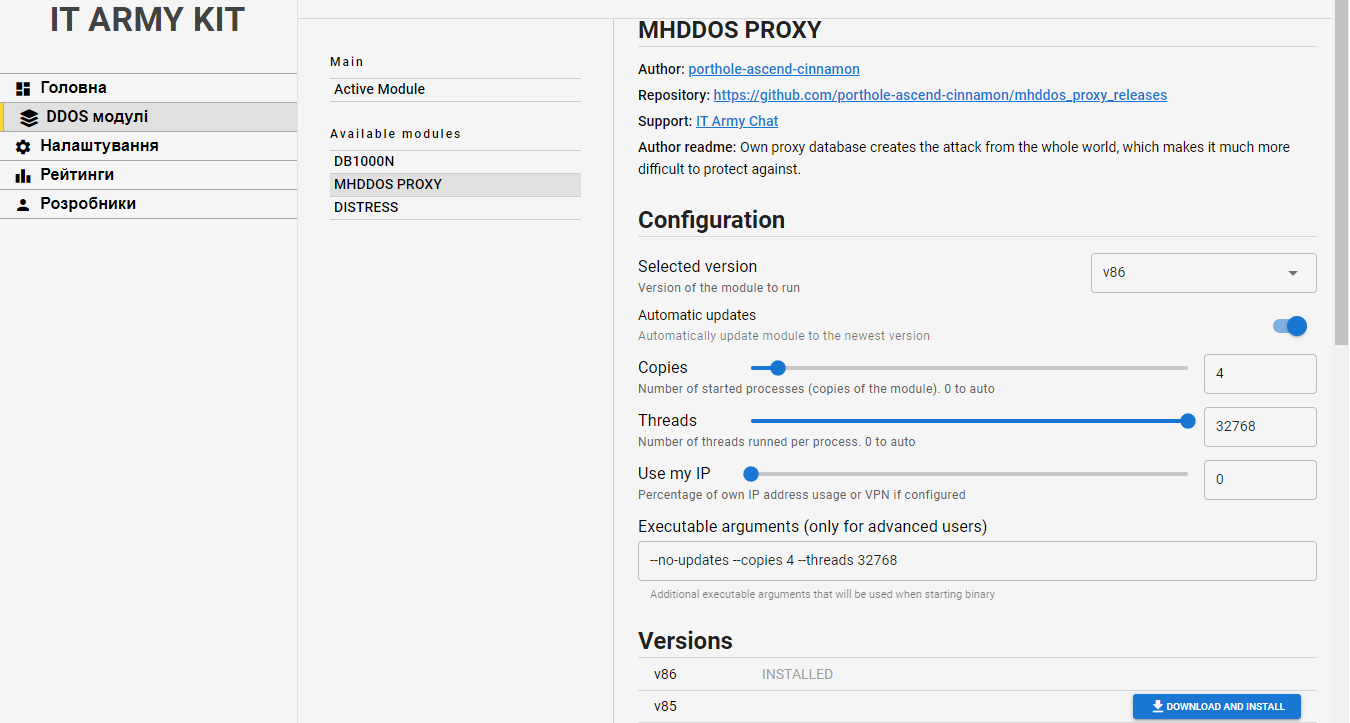
Task: Visit the IT Army Chat support link
Action: click(737, 121)
